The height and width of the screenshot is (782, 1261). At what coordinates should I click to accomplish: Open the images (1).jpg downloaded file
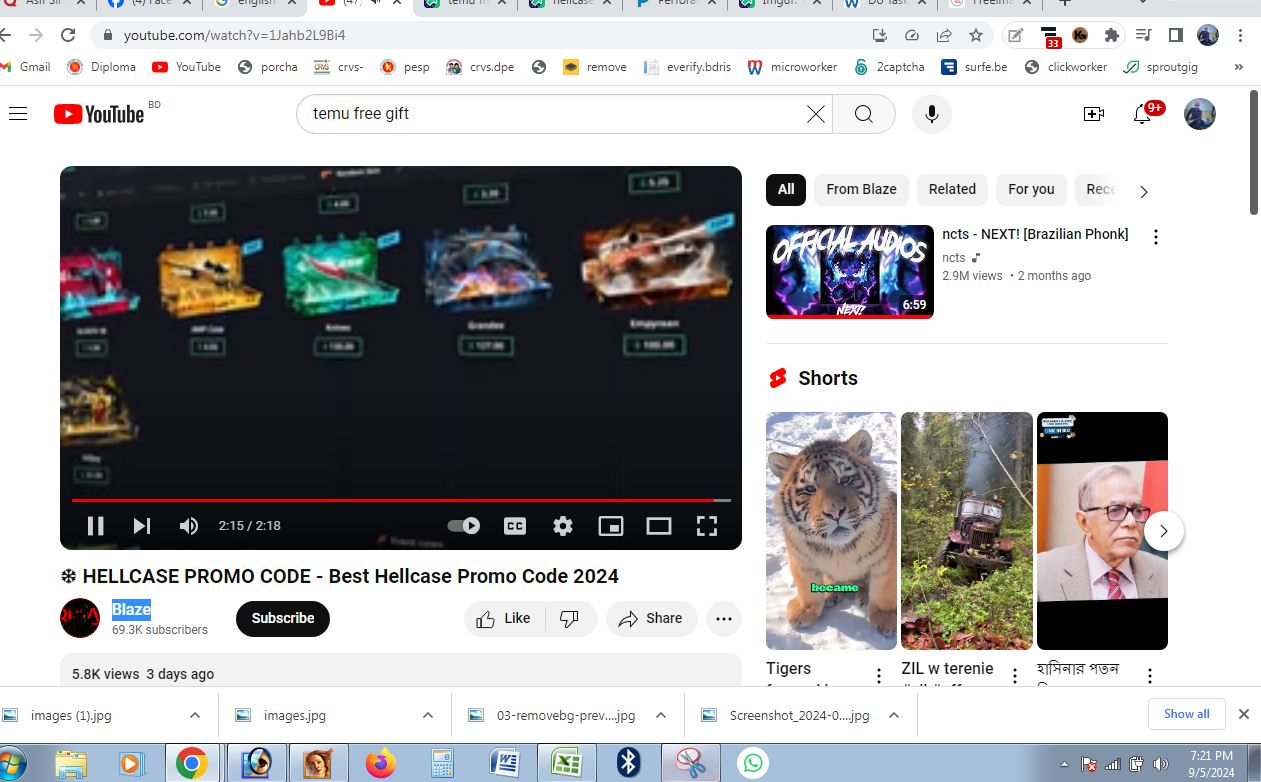coord(70,715)
